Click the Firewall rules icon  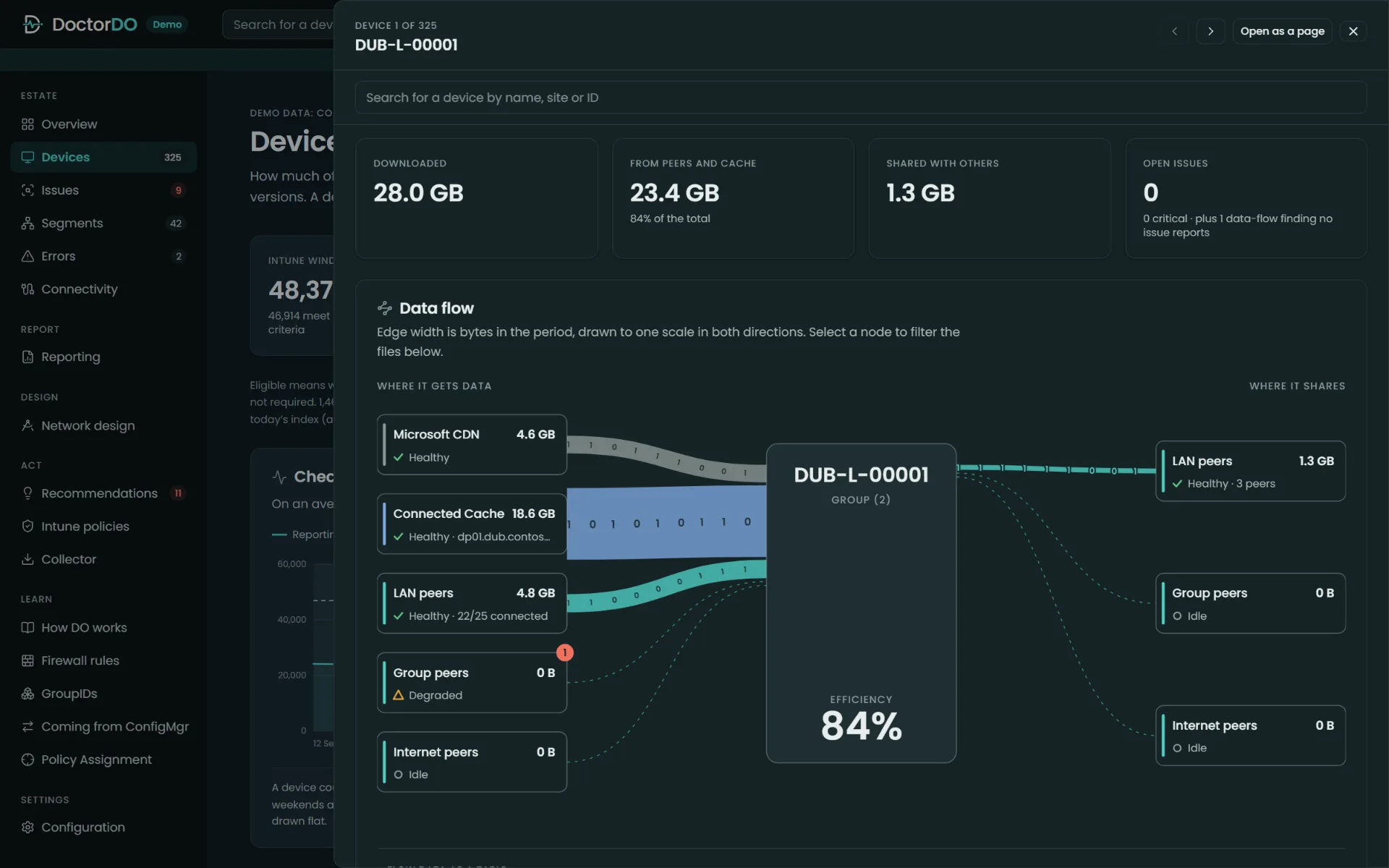tap(27, 660)
